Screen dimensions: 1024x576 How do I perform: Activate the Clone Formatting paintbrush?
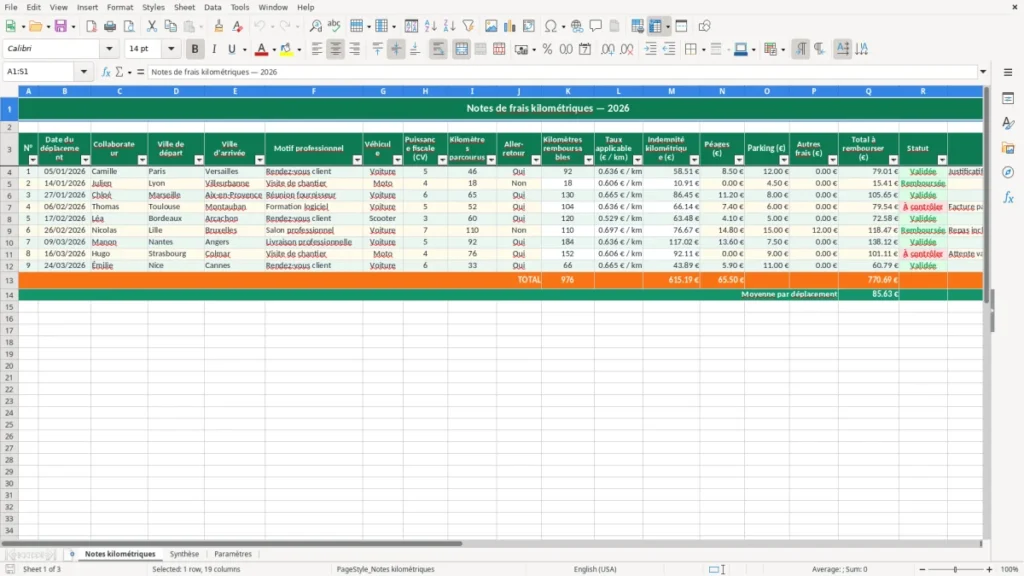click(x=219, y=26)
